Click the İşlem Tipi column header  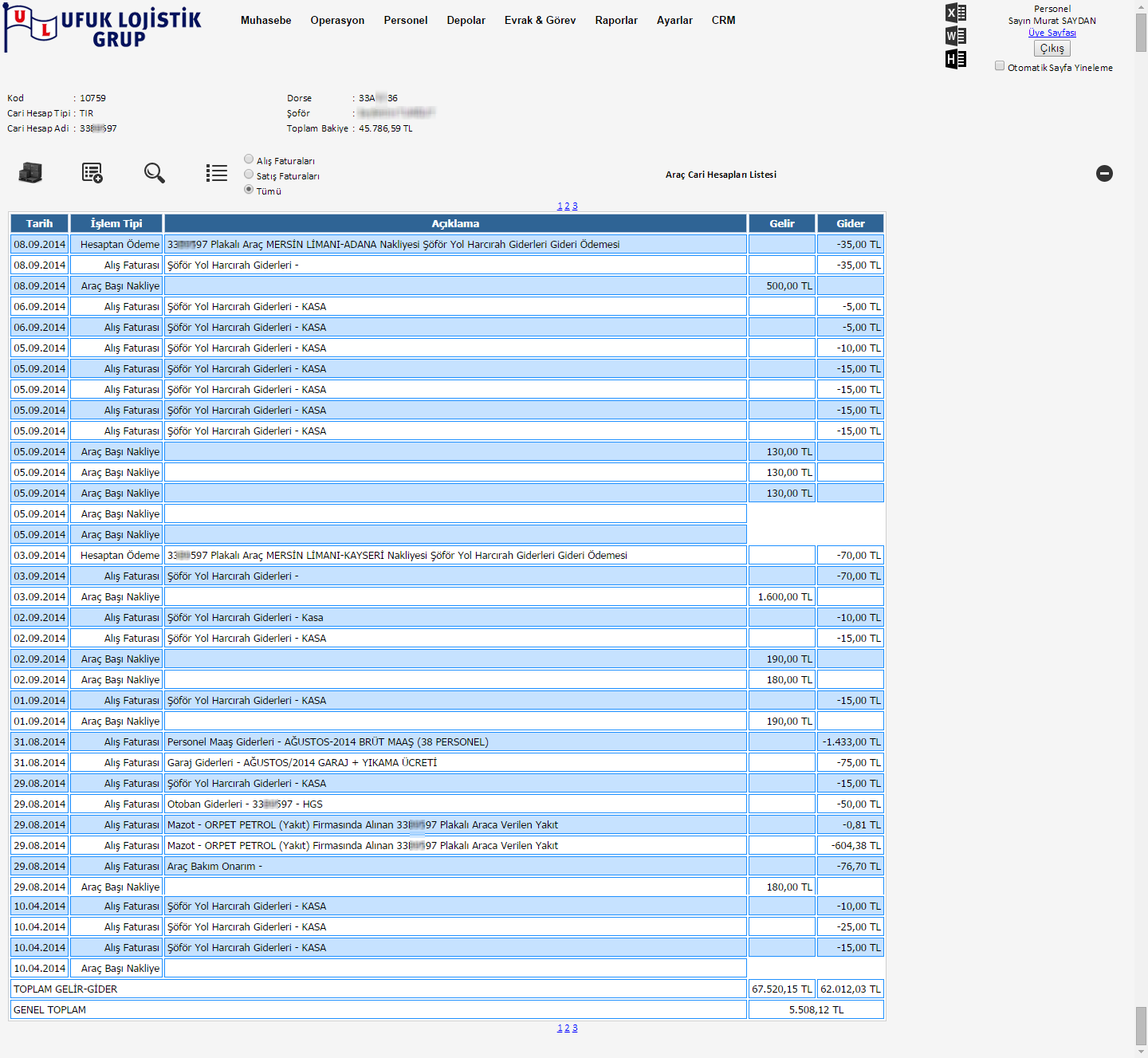tap(116, 223)
